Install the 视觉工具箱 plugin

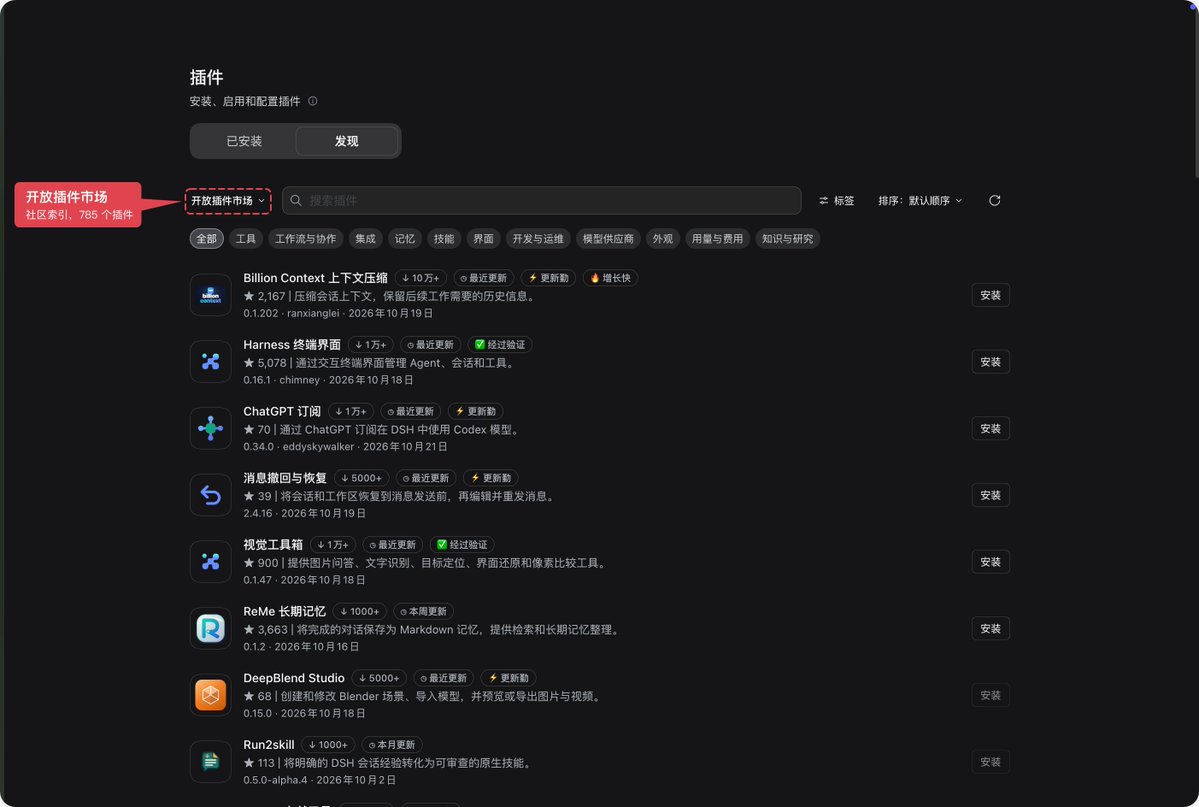click(x=990, y=562)
